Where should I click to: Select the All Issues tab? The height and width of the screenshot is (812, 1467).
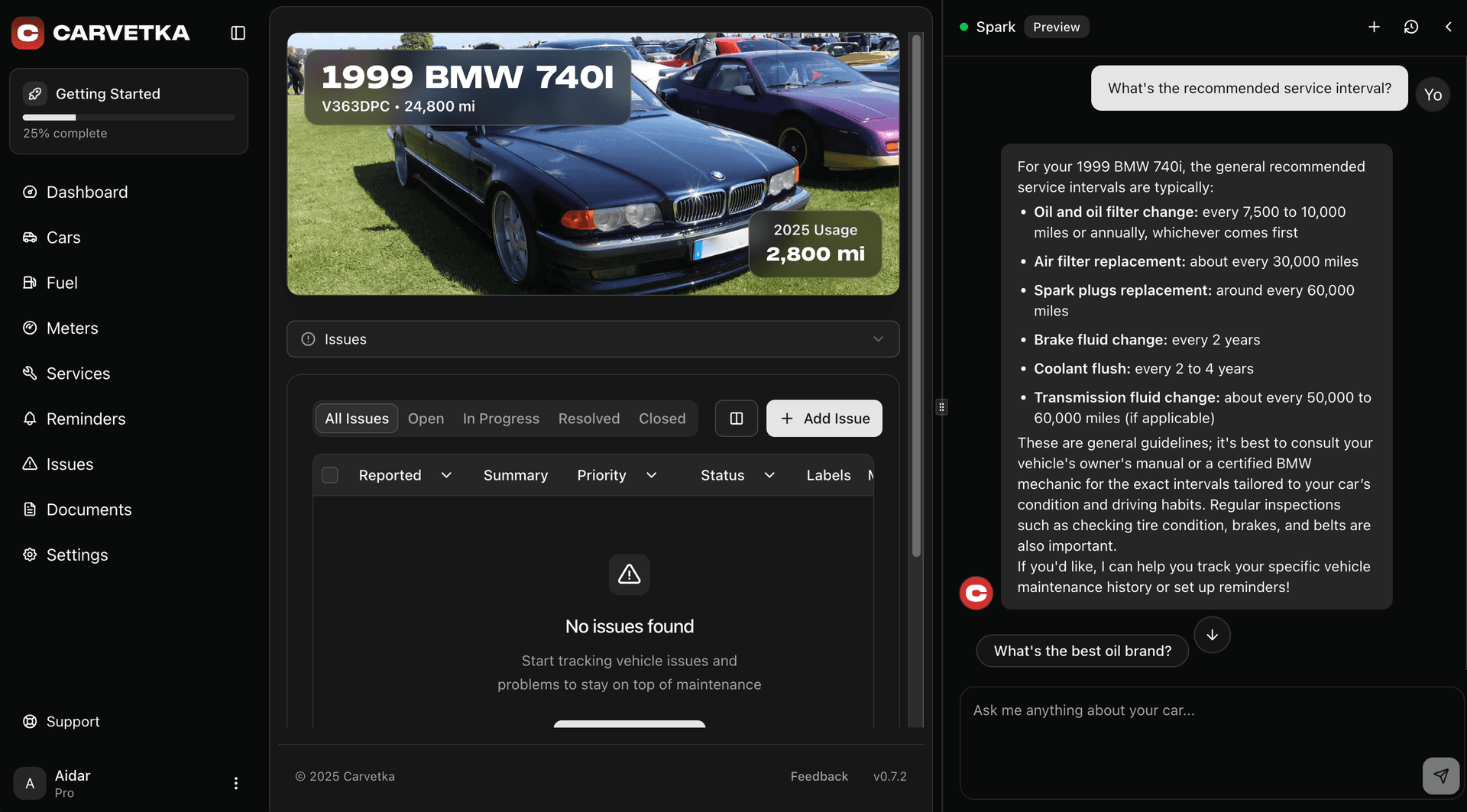357,419
